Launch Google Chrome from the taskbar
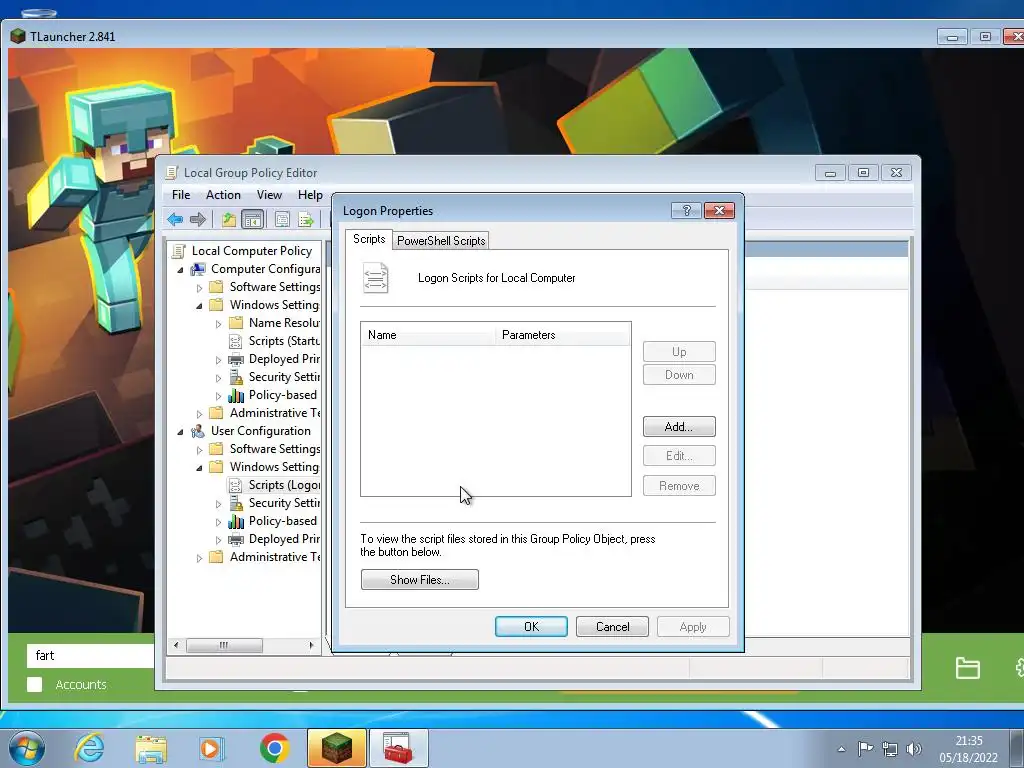This screenshot has height=768, width=1024. click(274, 748)
